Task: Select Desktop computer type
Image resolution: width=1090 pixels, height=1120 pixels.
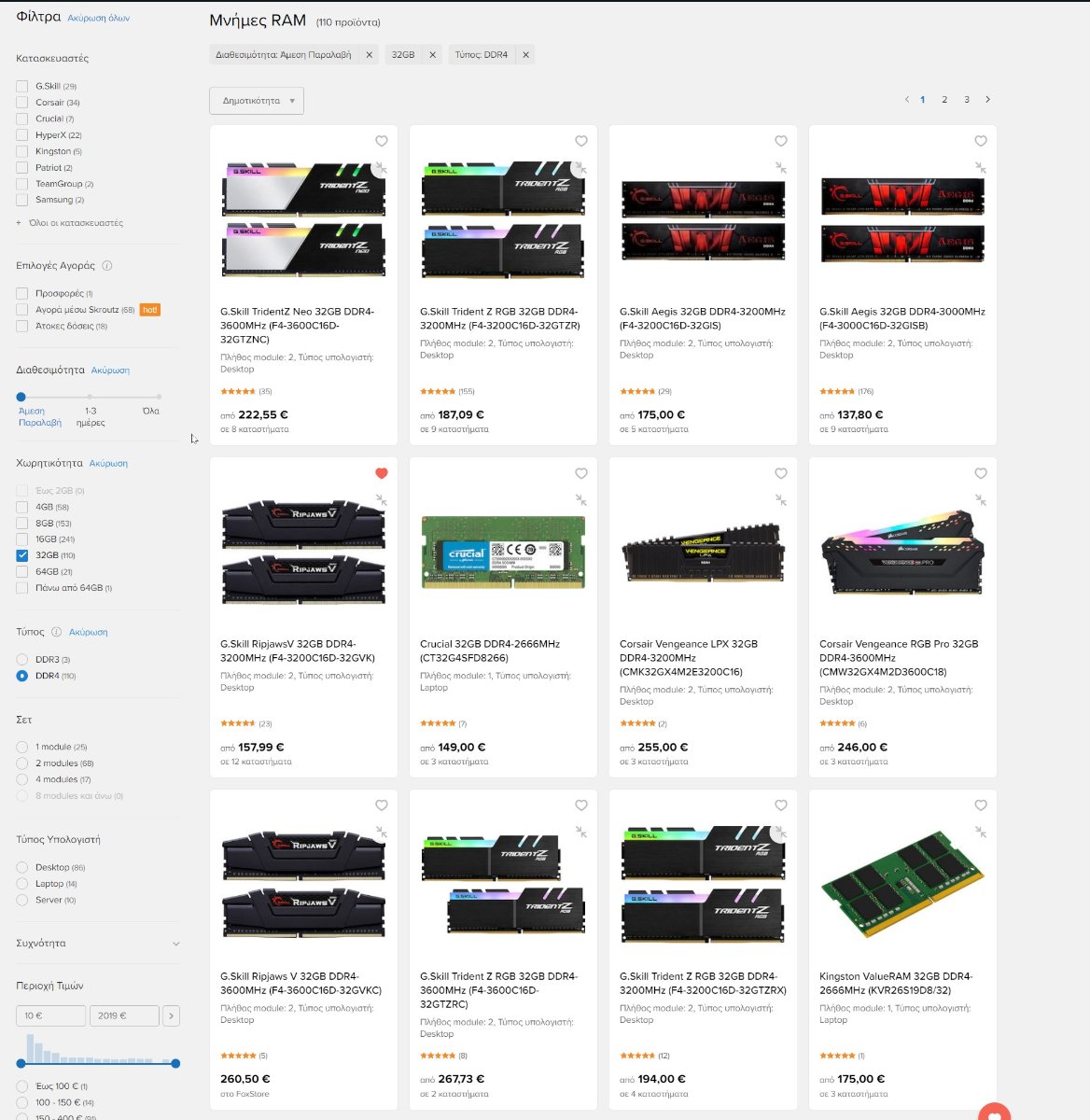Action: 21,868
